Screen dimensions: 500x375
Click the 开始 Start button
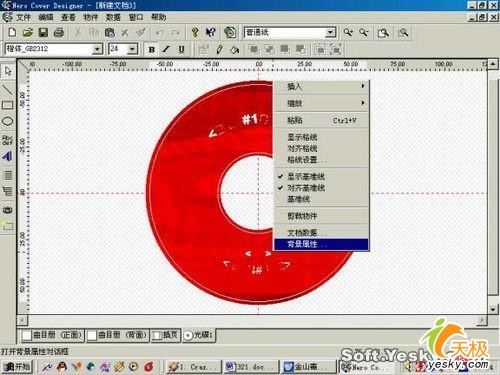click(17, 367)
